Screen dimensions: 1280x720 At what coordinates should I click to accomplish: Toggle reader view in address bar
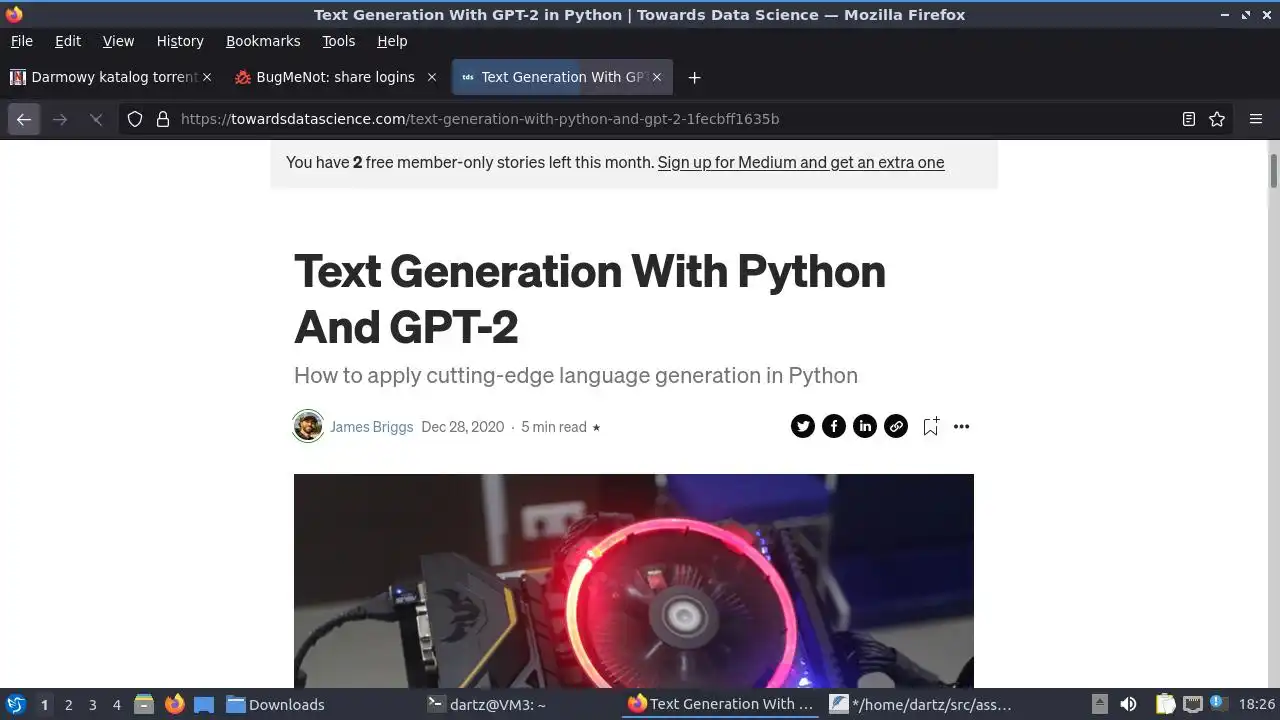(x=1189, y=119)
